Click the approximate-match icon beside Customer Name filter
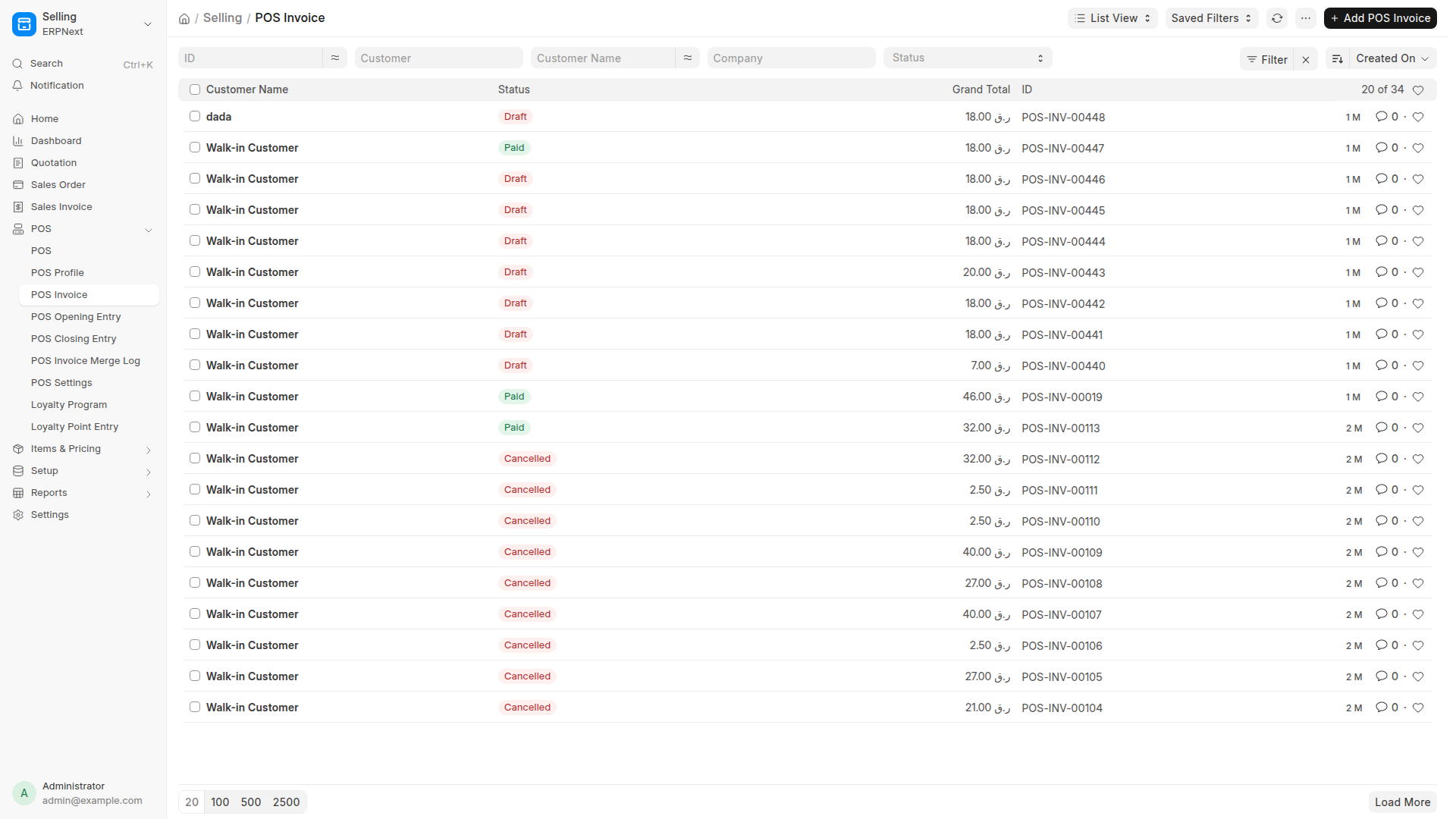The height and width of the screenshot is (819, 1456). 688,58
